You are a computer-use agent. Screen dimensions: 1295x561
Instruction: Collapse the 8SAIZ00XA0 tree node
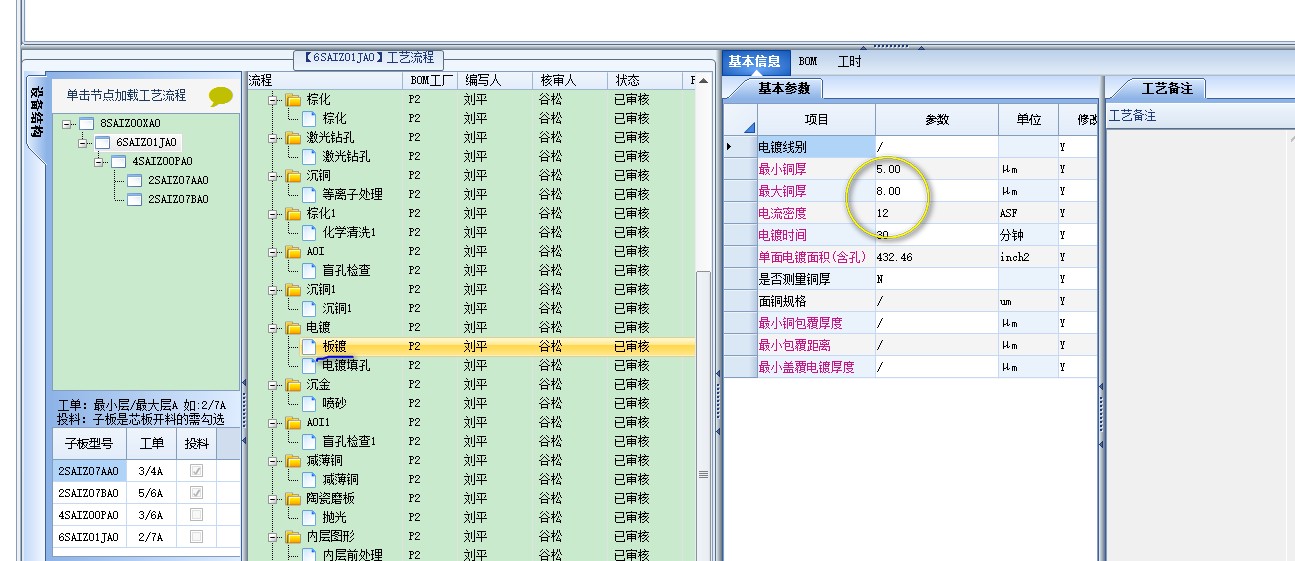[67, 124]
